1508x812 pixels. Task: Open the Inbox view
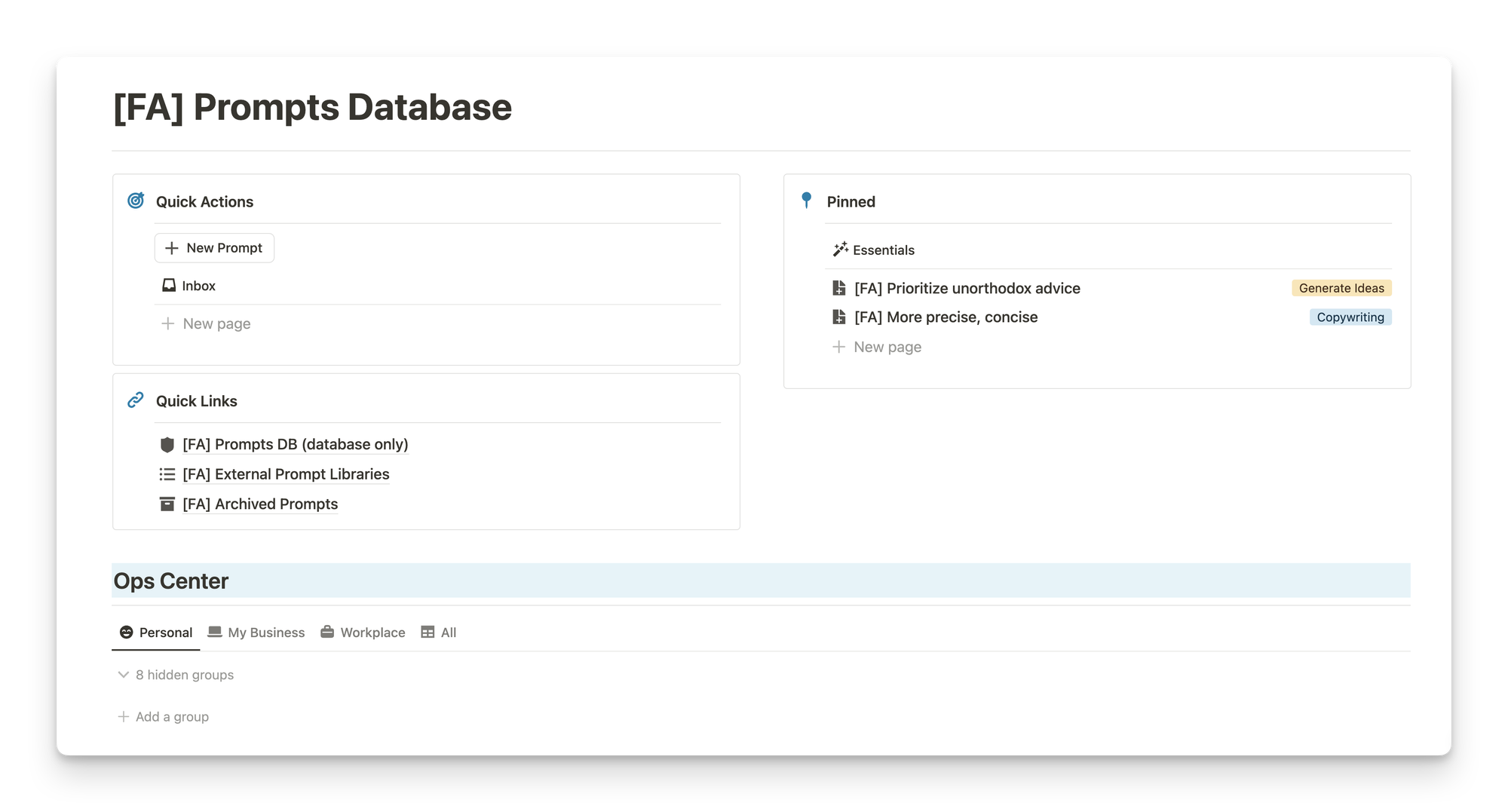point(189,286)
